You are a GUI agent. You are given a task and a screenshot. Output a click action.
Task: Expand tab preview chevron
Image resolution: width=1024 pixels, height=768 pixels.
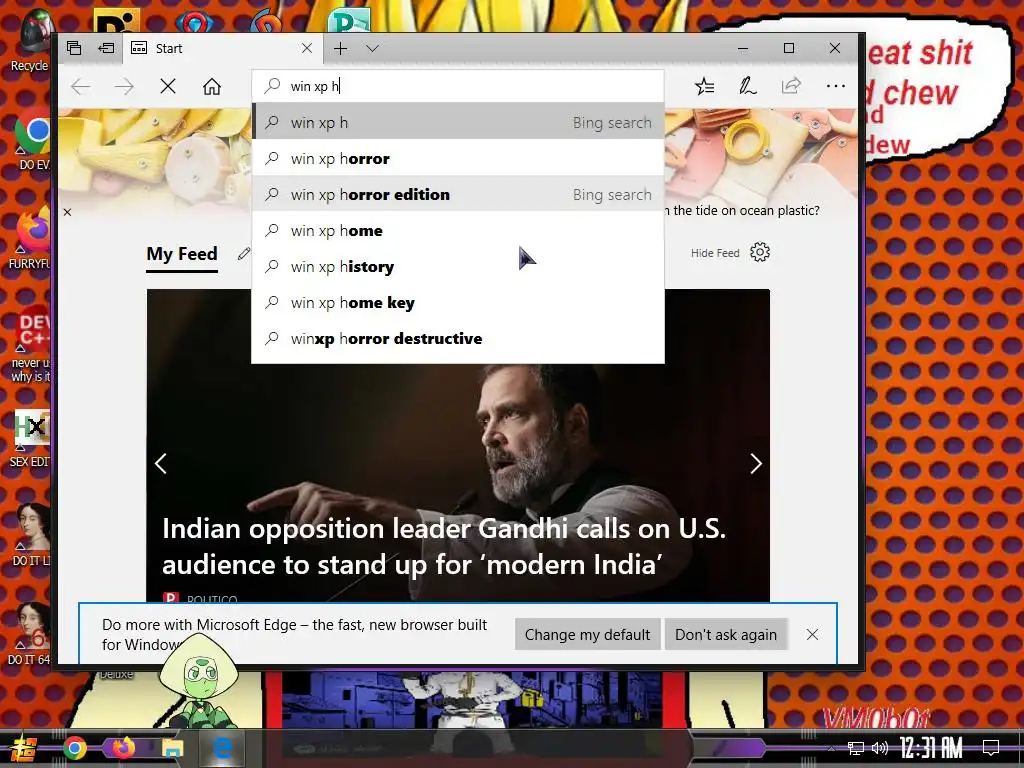point(372,48)
